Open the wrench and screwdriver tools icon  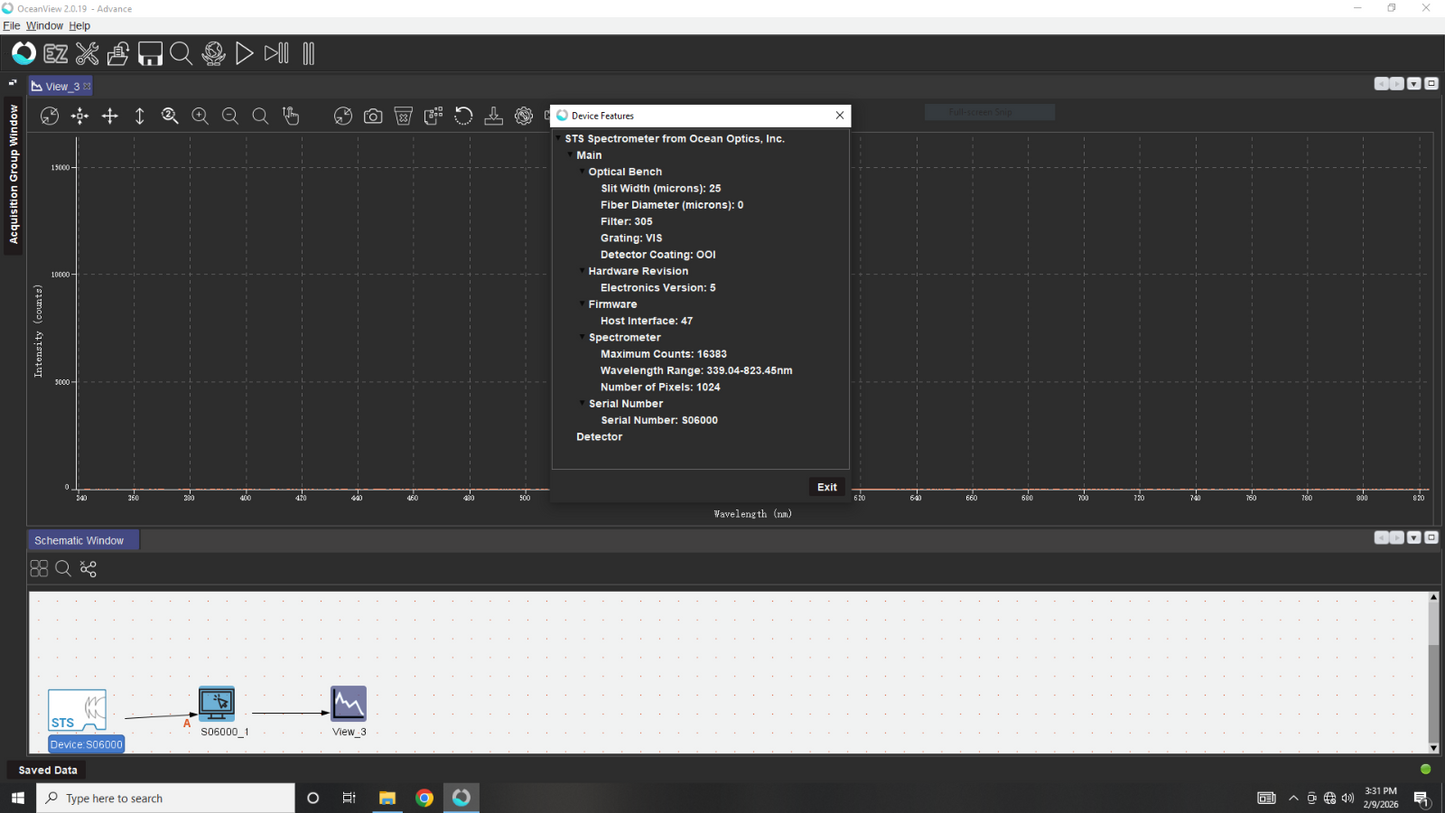tap(87, 54)
